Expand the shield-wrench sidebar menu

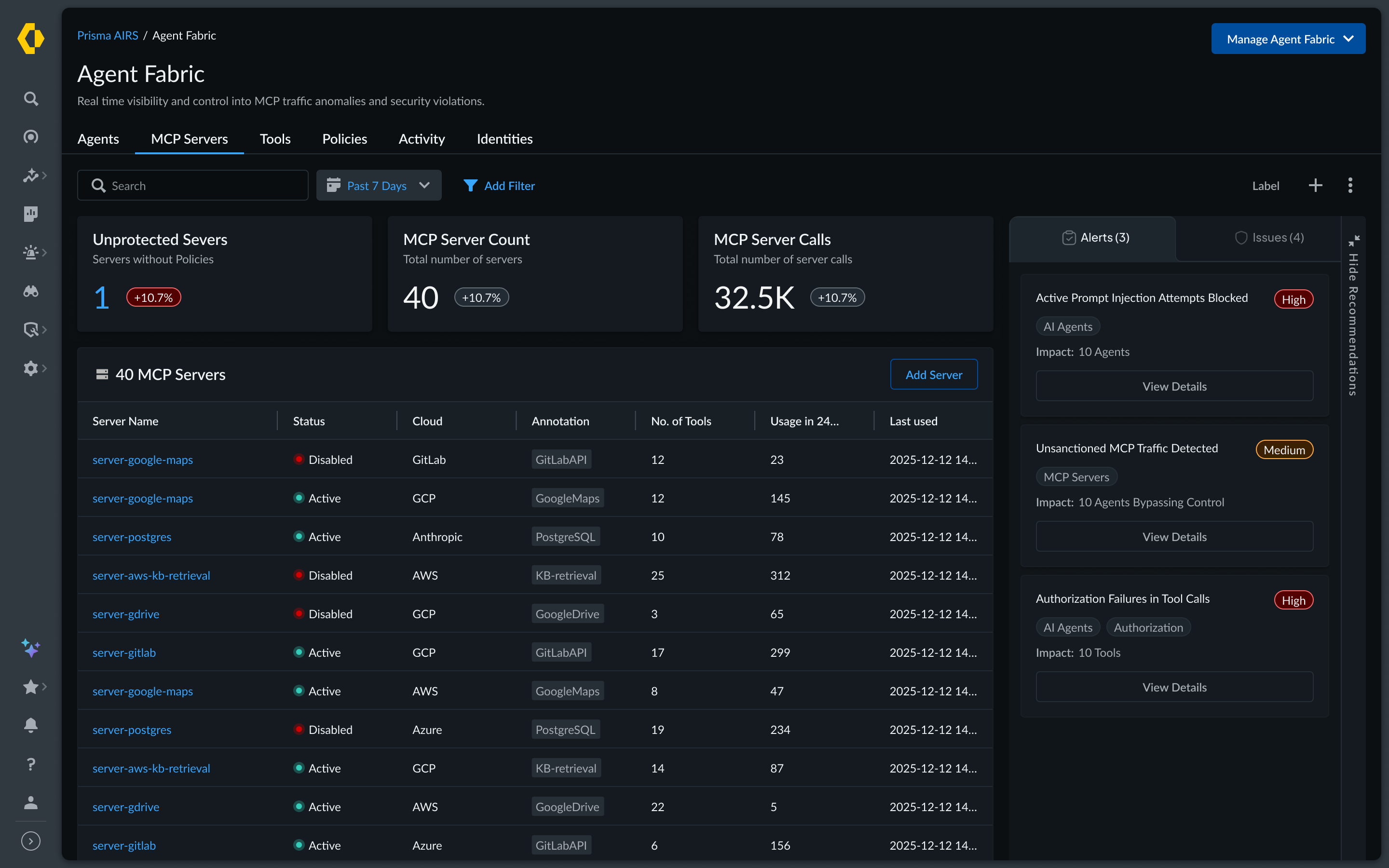pos(34,329)
